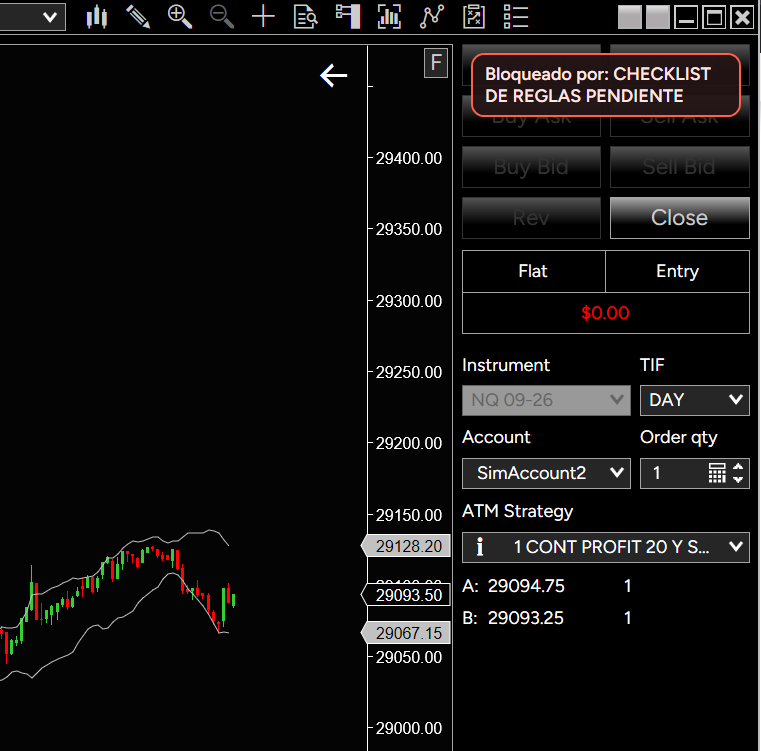The width and height of the screenshot is (761, 751).
Task: Click the 29067.15 price marker
Action: [x=406, y=634]
